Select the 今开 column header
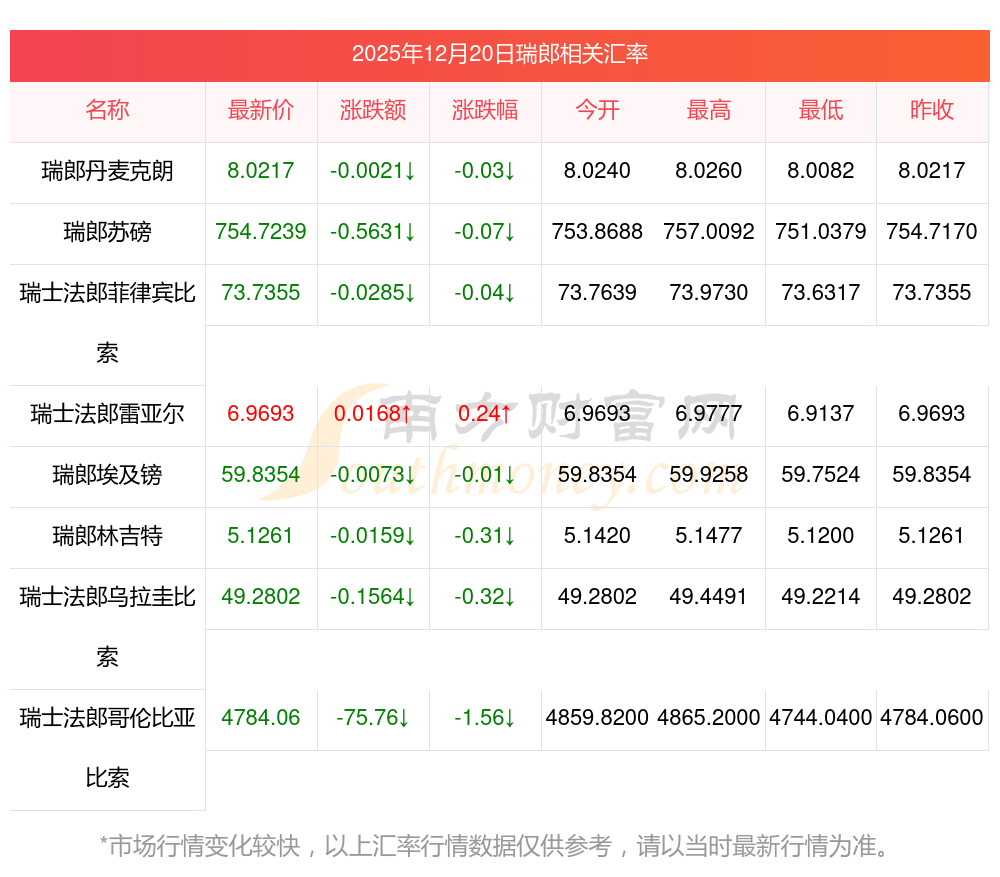Viewport: 1000px width, 877px height. 597,110
